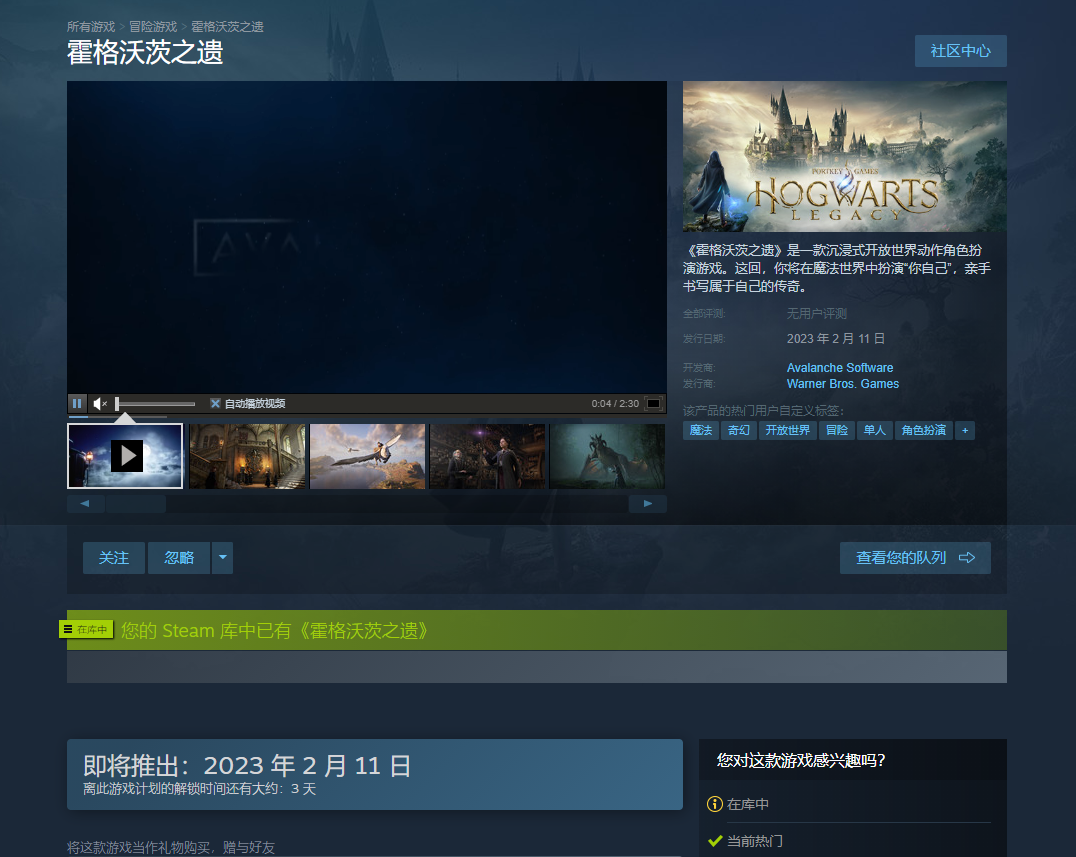Screen dimensions: 1076x857
Task: Select the 冒险 tag
Action: click(837, 430)
